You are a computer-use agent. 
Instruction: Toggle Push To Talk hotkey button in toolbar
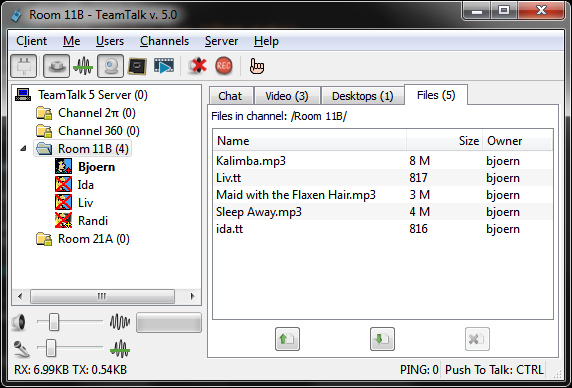(57, 66)
